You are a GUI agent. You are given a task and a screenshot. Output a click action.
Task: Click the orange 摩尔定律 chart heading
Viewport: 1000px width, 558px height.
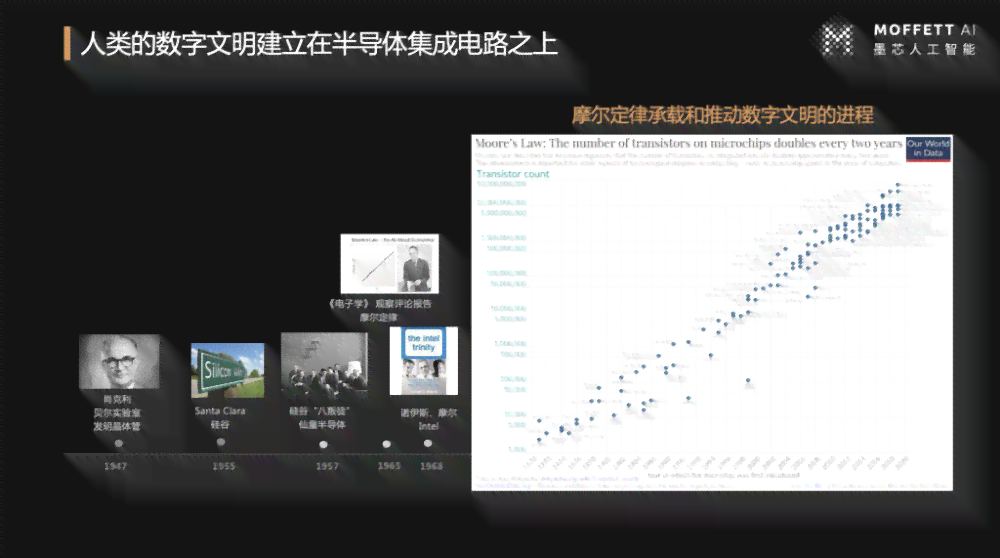coord(723,115)
